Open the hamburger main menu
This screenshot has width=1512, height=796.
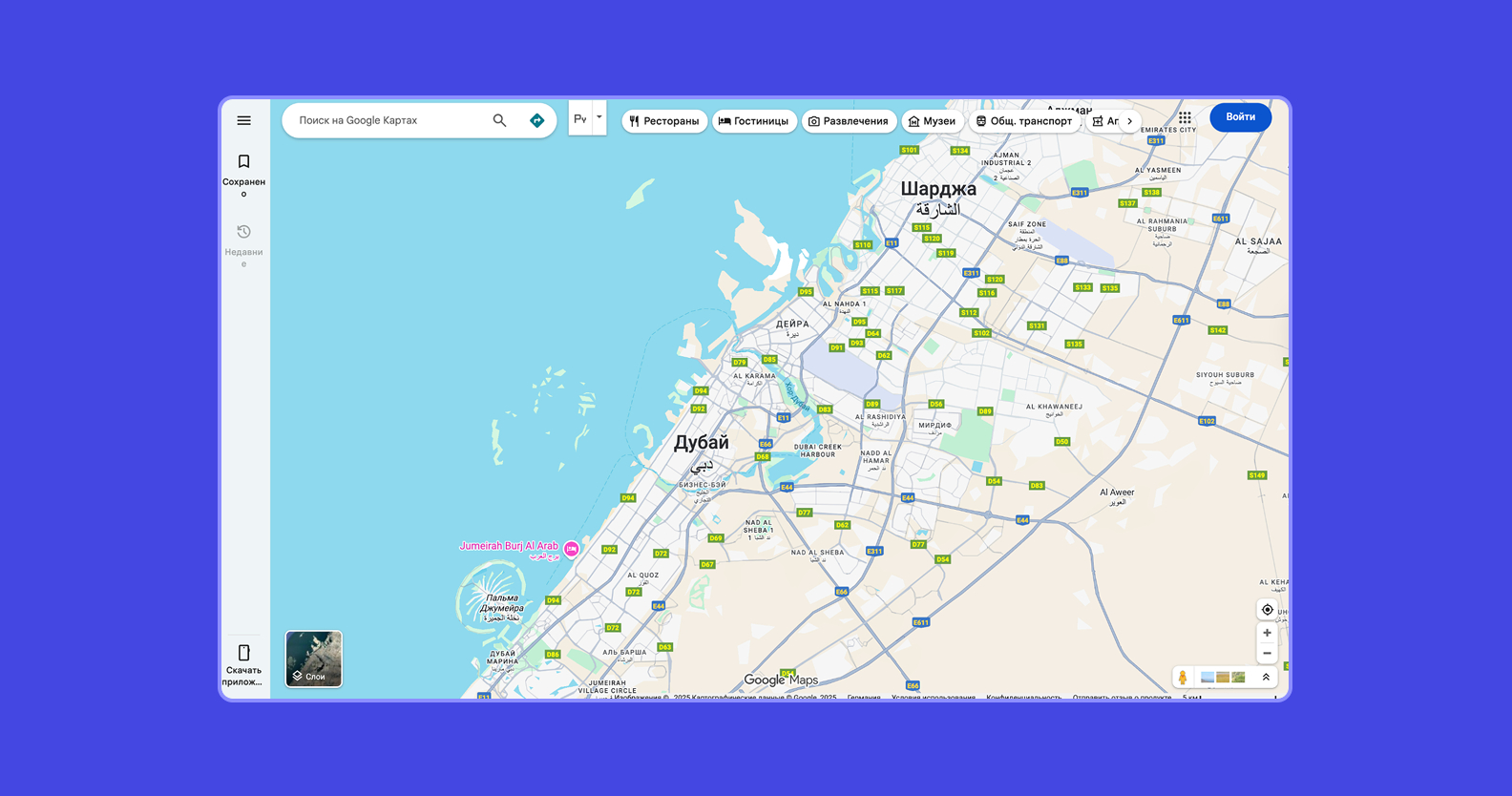[x=243, y=120]
